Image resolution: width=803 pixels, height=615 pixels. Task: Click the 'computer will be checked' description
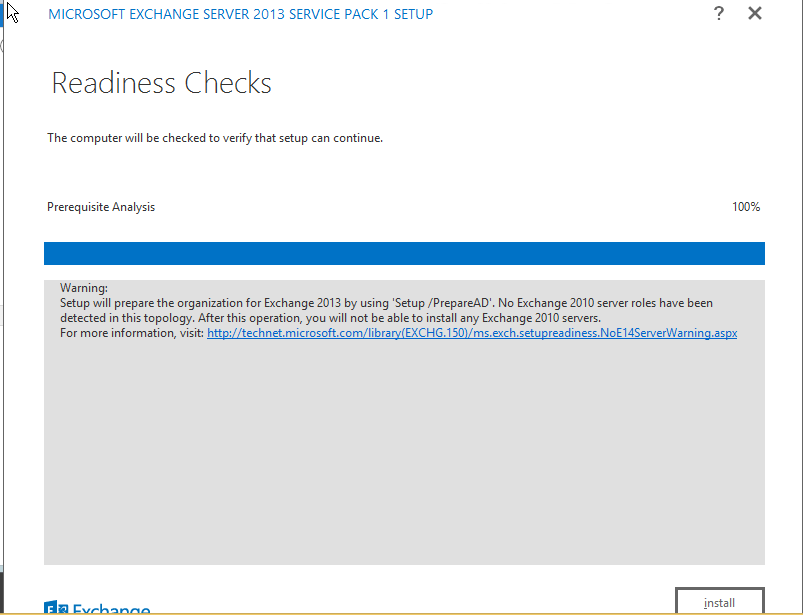pos(215,138)
